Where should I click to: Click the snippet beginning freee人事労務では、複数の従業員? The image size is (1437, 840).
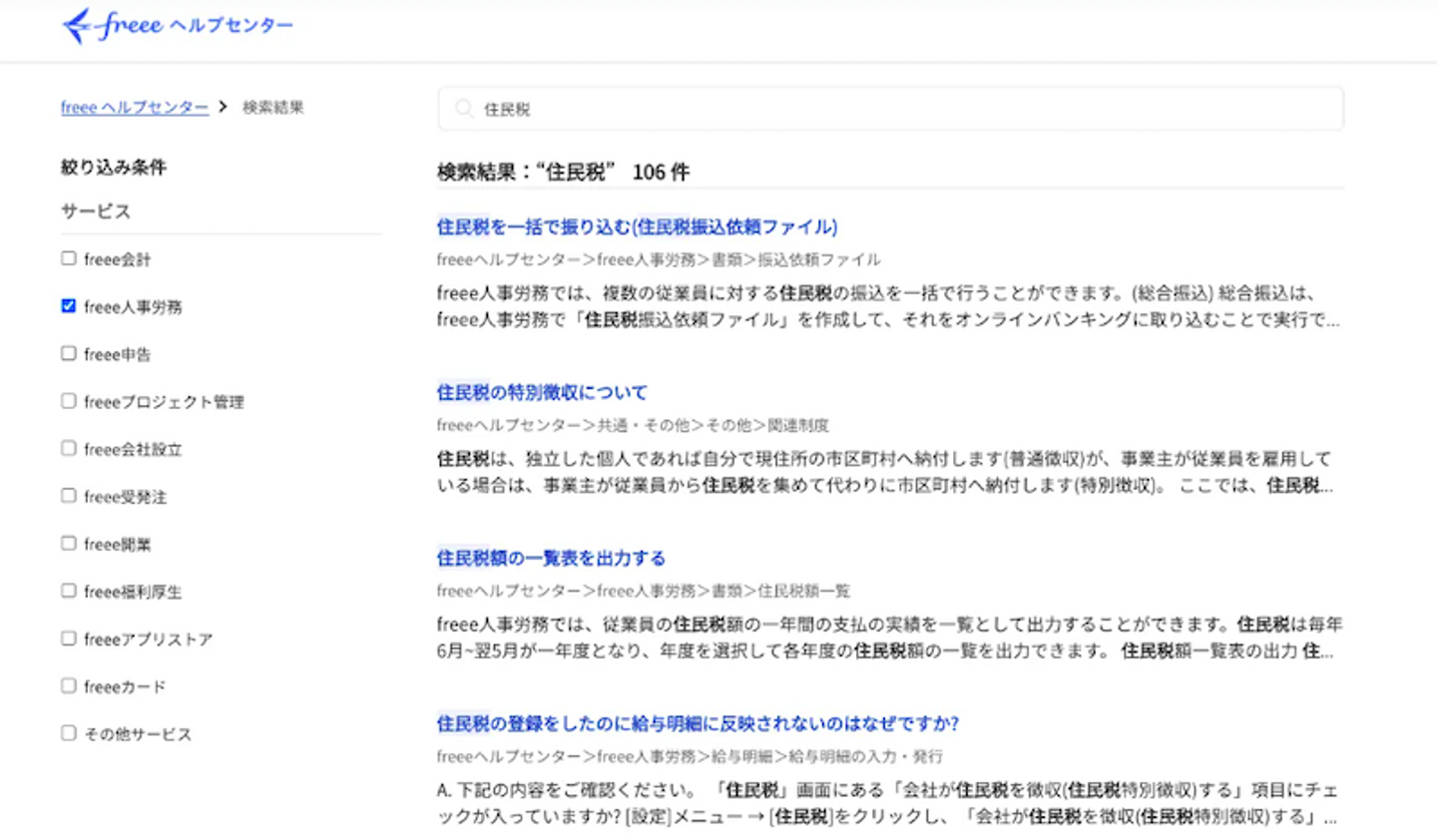pyautogui.click(x=889, y=306)
